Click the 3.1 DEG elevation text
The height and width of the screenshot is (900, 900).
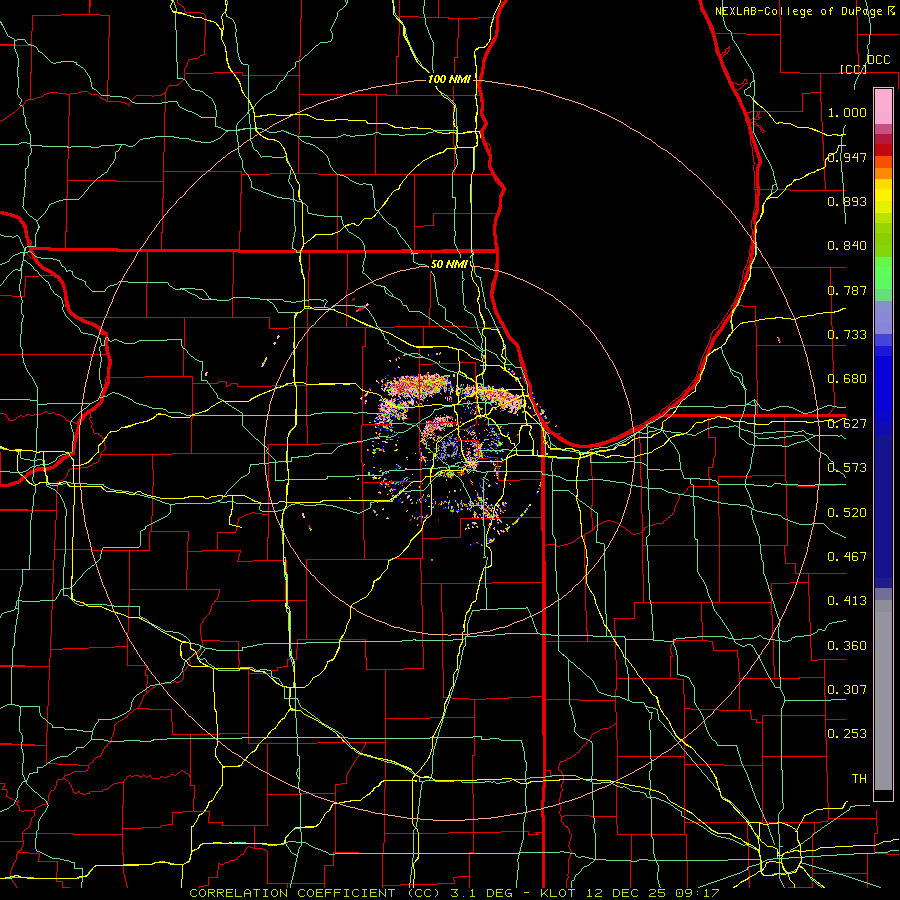[480, 893]
